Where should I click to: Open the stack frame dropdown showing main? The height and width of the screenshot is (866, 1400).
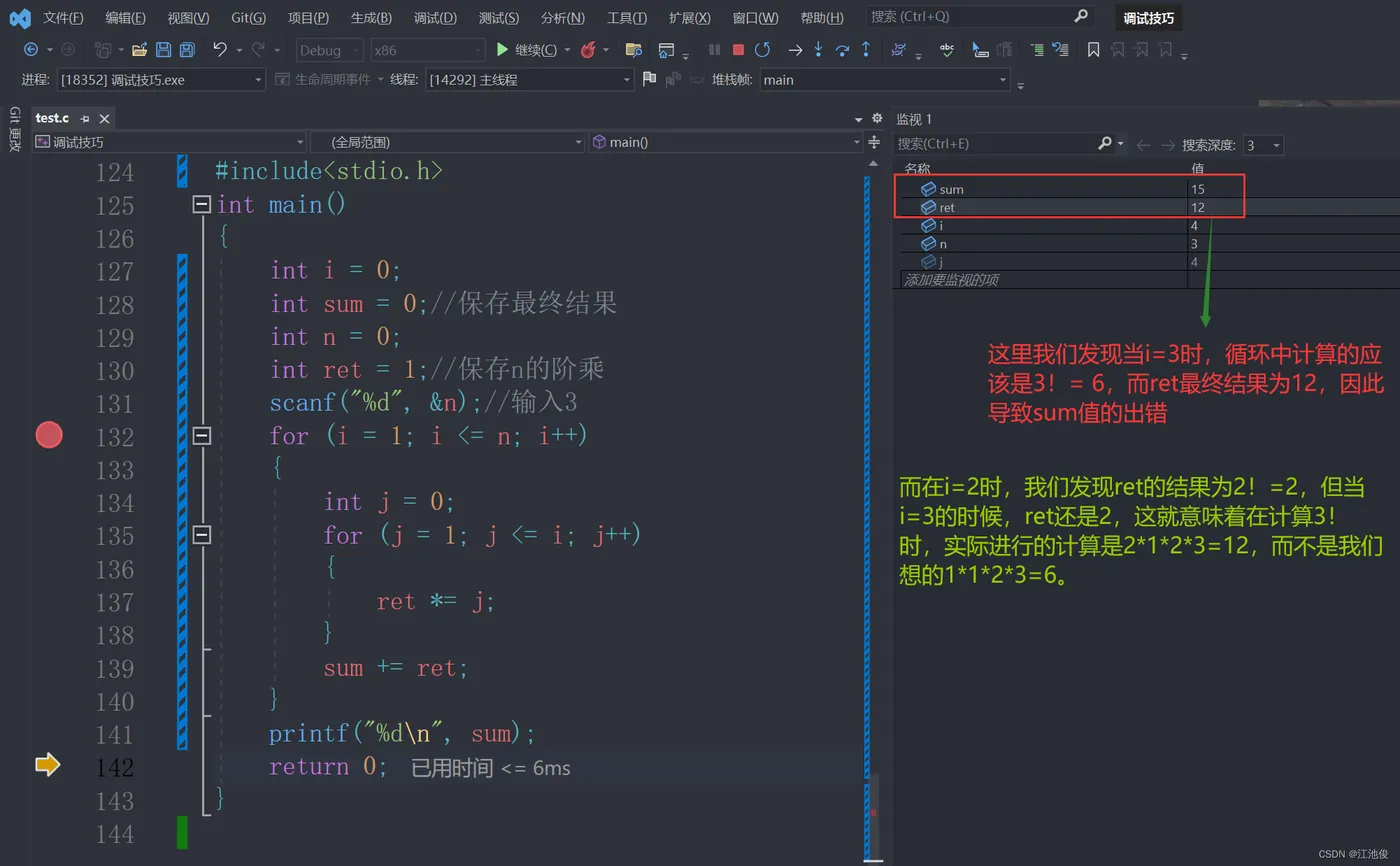click(x=885, y=79)
